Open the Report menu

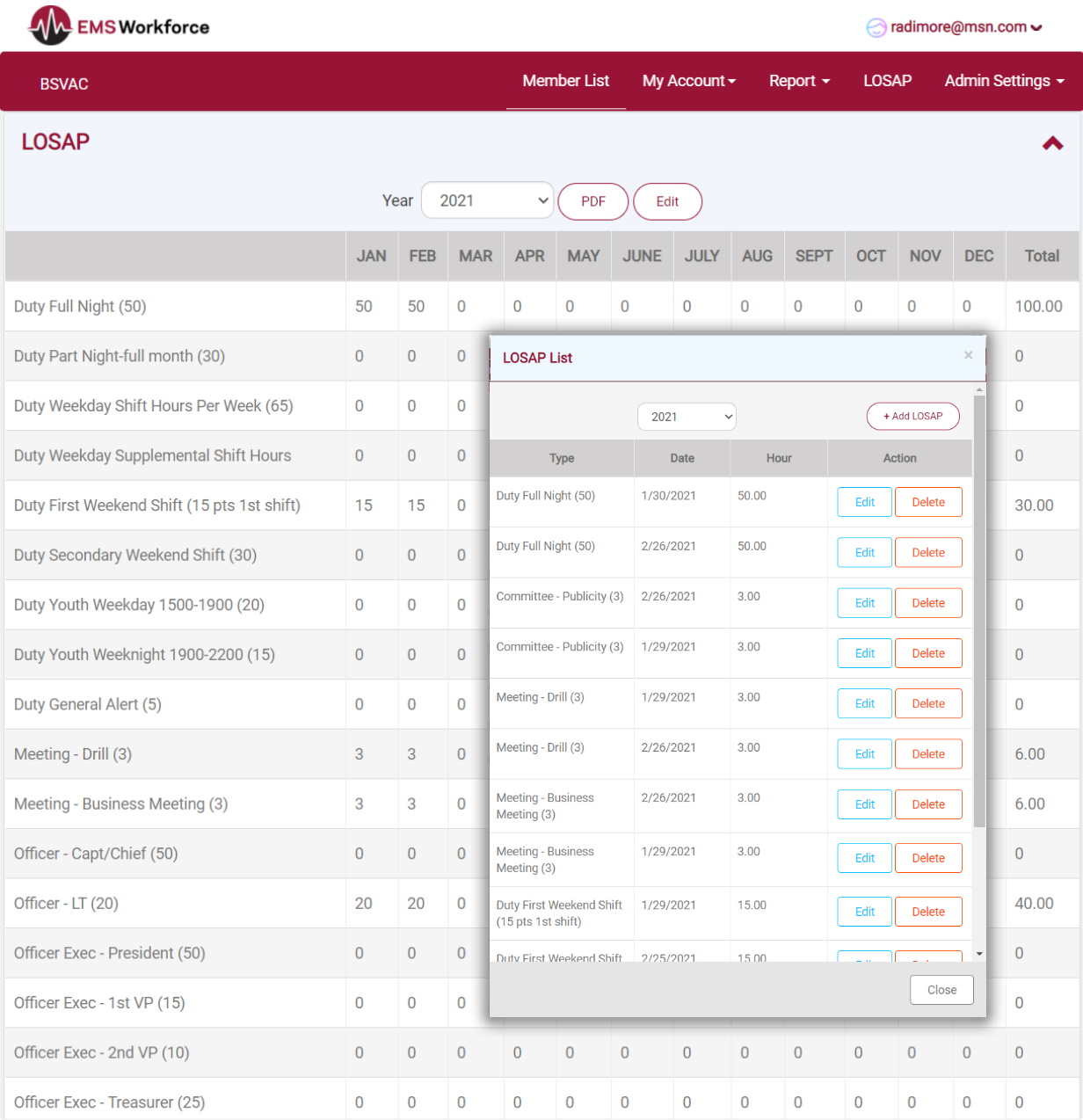tap(798, 81)
